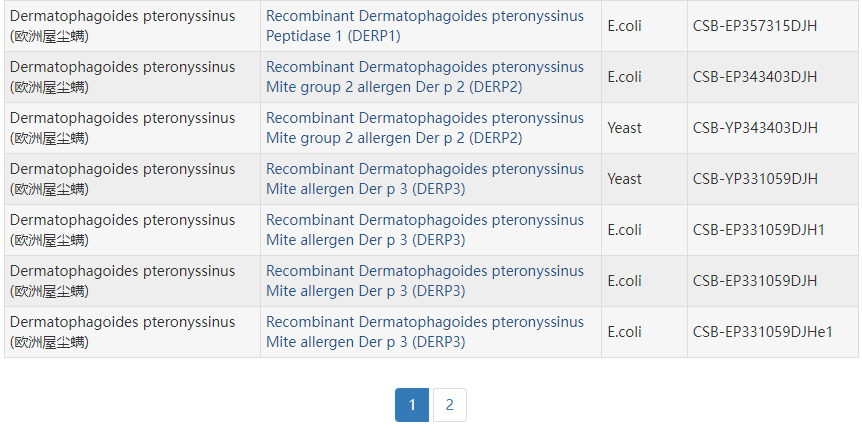Click product code CSB-YP331059DJH
Screen dimensions: 862x434
[x=755, y=179]
